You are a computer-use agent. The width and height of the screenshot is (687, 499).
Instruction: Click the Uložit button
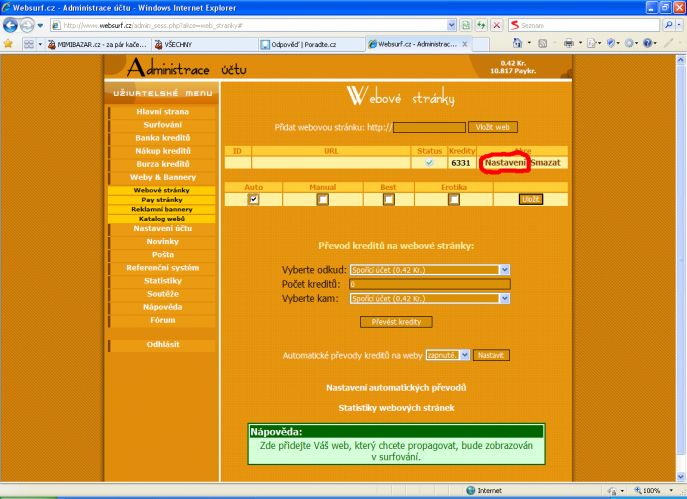(x=531, y=200)
